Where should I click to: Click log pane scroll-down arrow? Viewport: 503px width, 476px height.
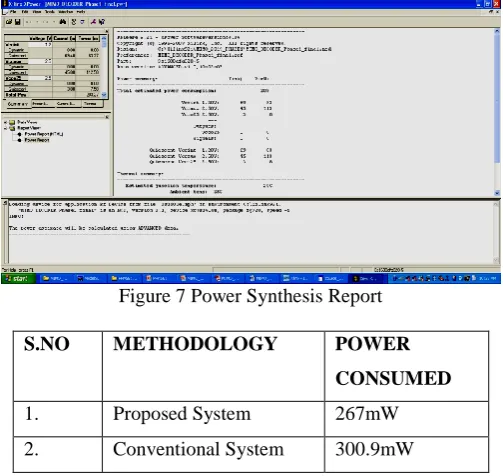[496, 261]
